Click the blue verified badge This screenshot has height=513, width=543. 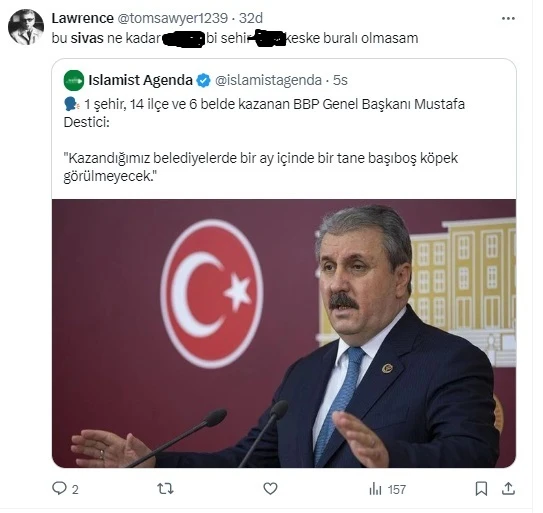point(203,80)
